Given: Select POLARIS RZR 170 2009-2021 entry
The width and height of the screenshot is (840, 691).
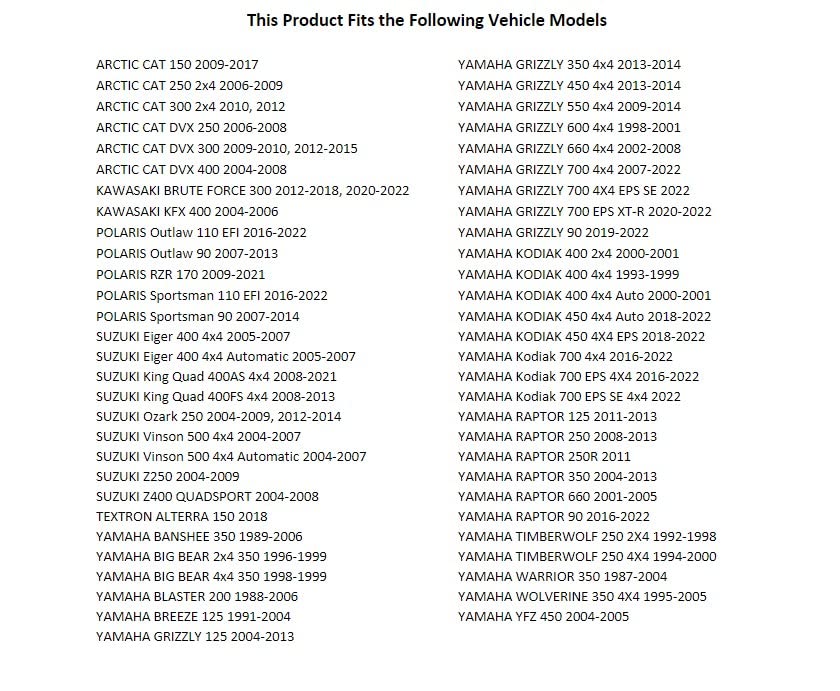Looking at the screenshot, I should coord(181,275).
